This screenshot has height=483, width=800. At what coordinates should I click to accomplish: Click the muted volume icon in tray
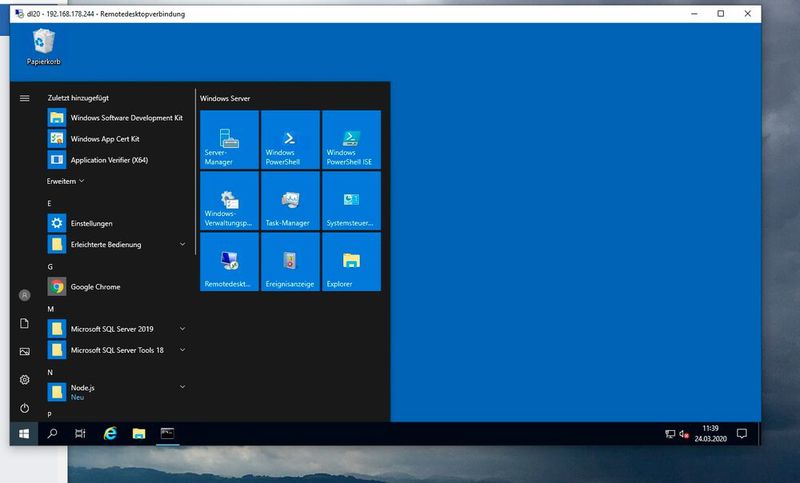(x=684, y=434)
